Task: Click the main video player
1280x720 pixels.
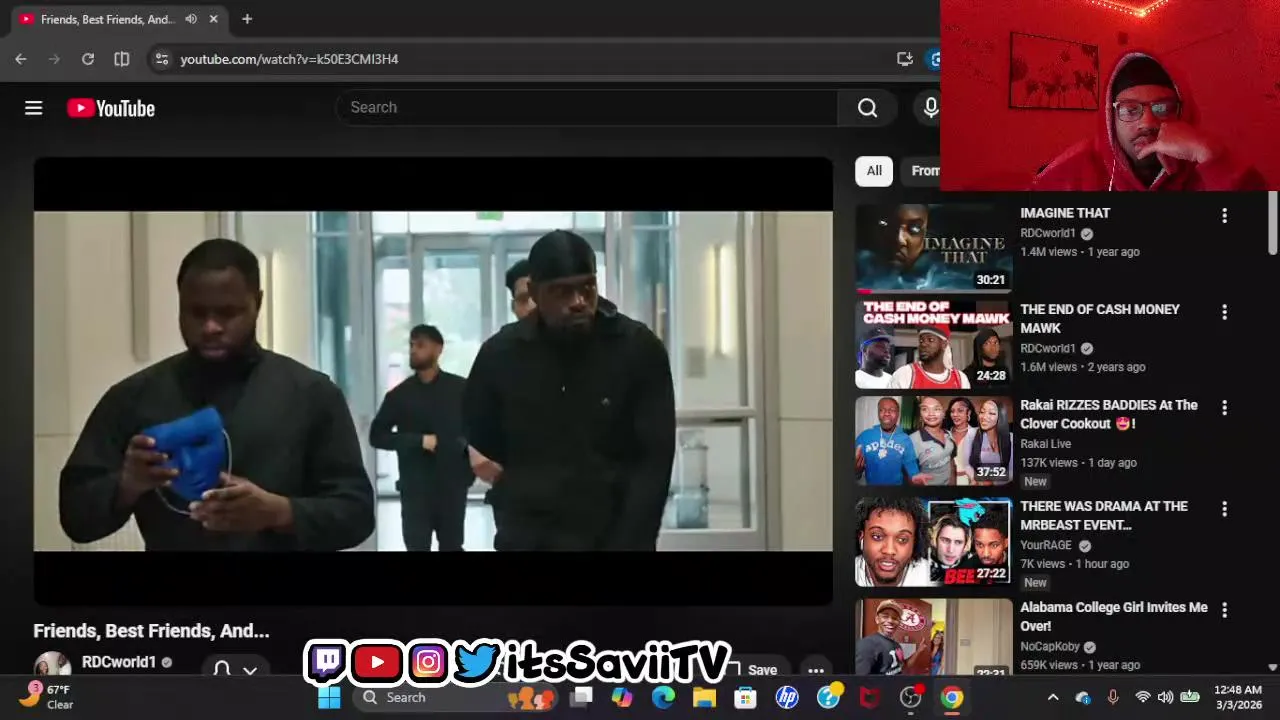Action: point(433,381)
